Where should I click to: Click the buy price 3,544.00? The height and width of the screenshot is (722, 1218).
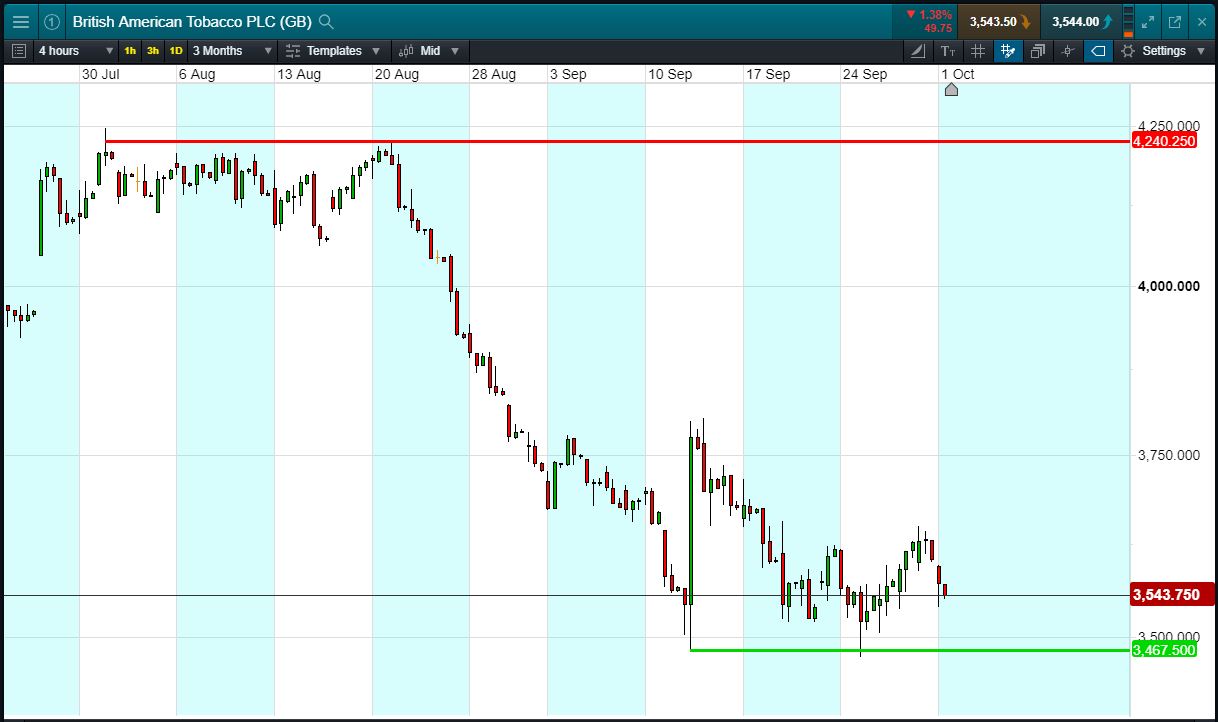(x=1081, y=21)
